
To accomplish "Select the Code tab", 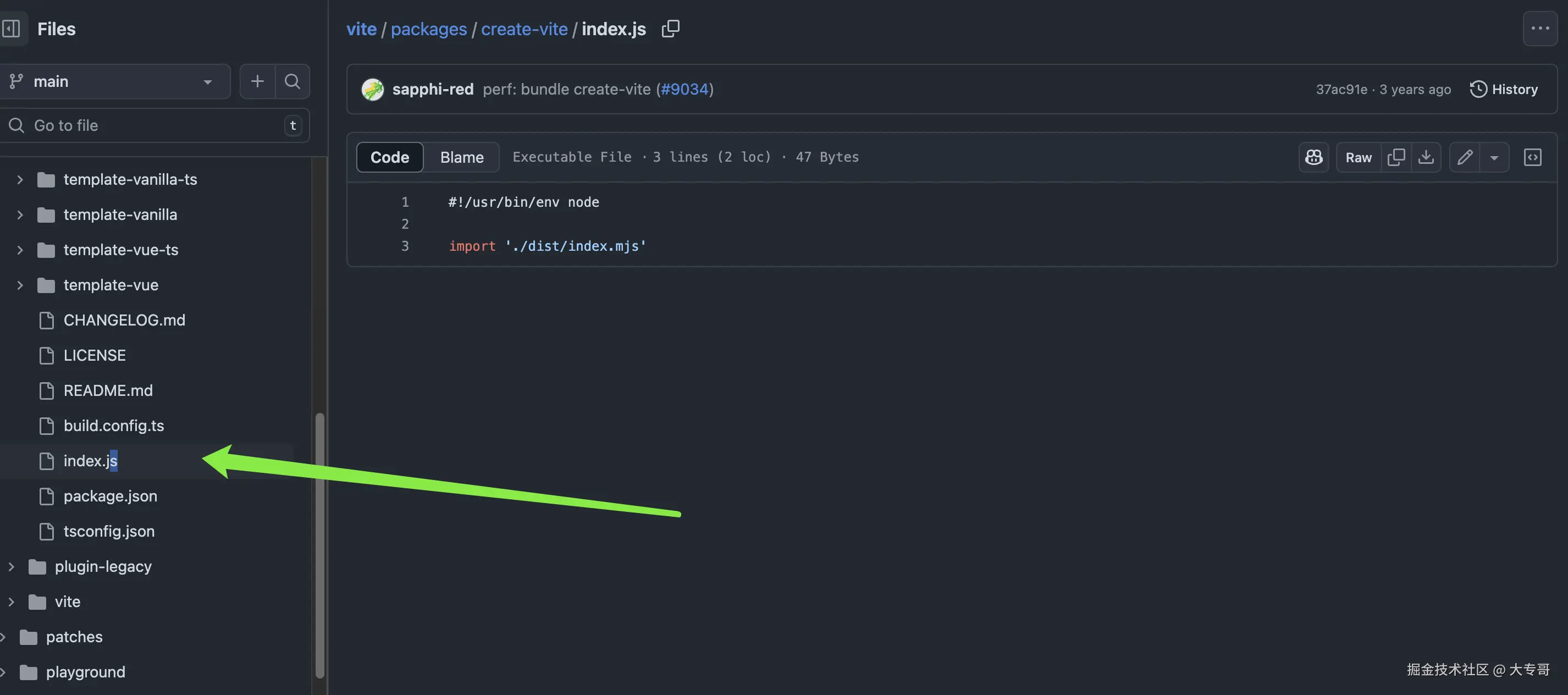I will [390, 157].
